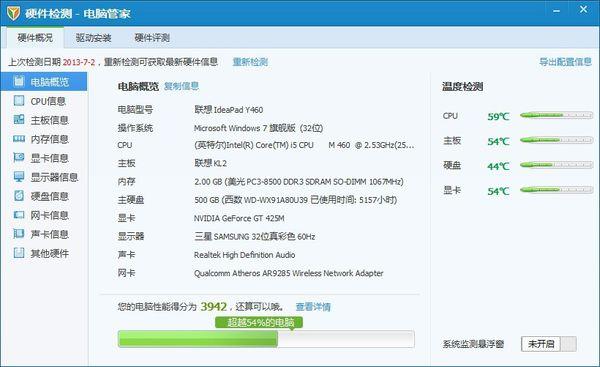Open the 主板信息 sidebar icon

pyautogui.click(x=19, y=119)
